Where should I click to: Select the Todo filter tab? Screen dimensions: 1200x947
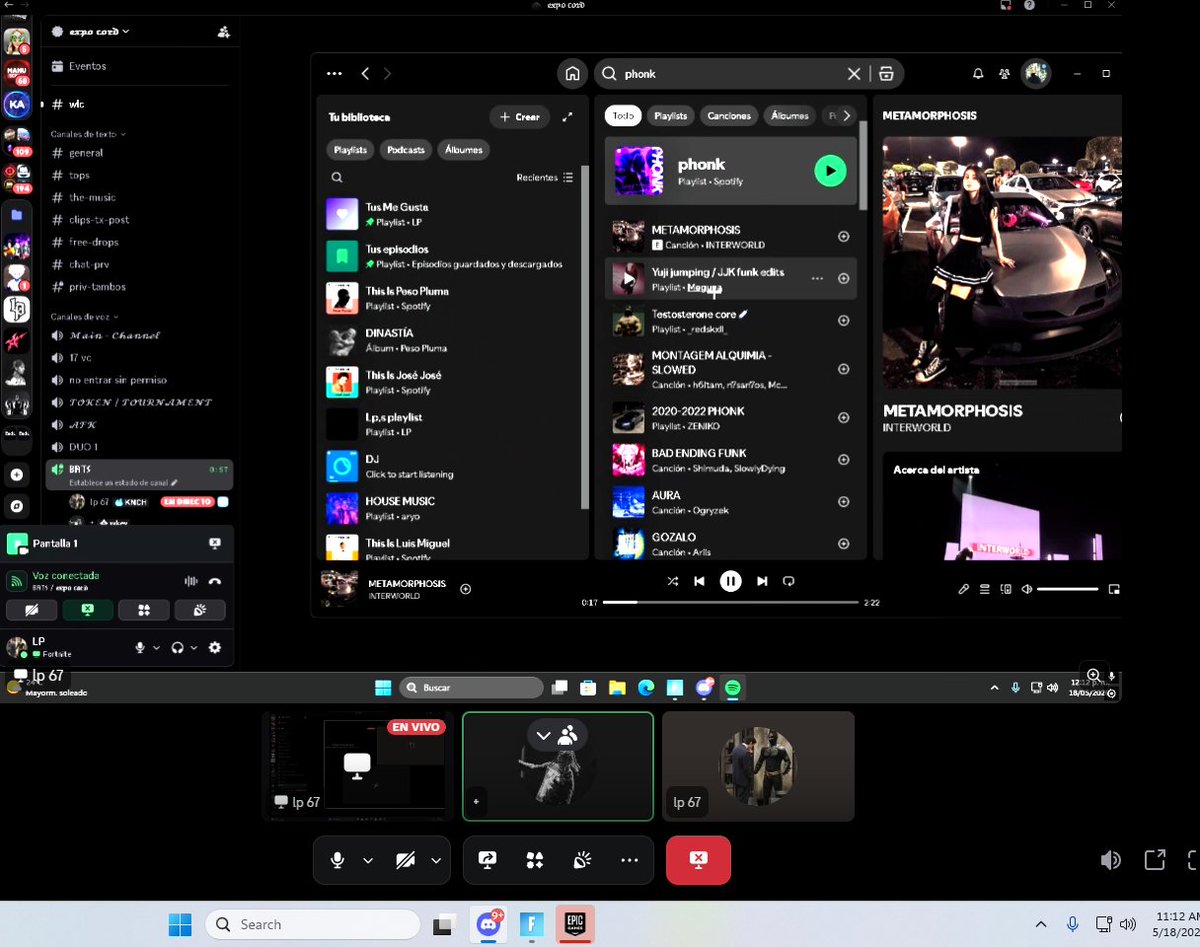[x=623, y=116]
